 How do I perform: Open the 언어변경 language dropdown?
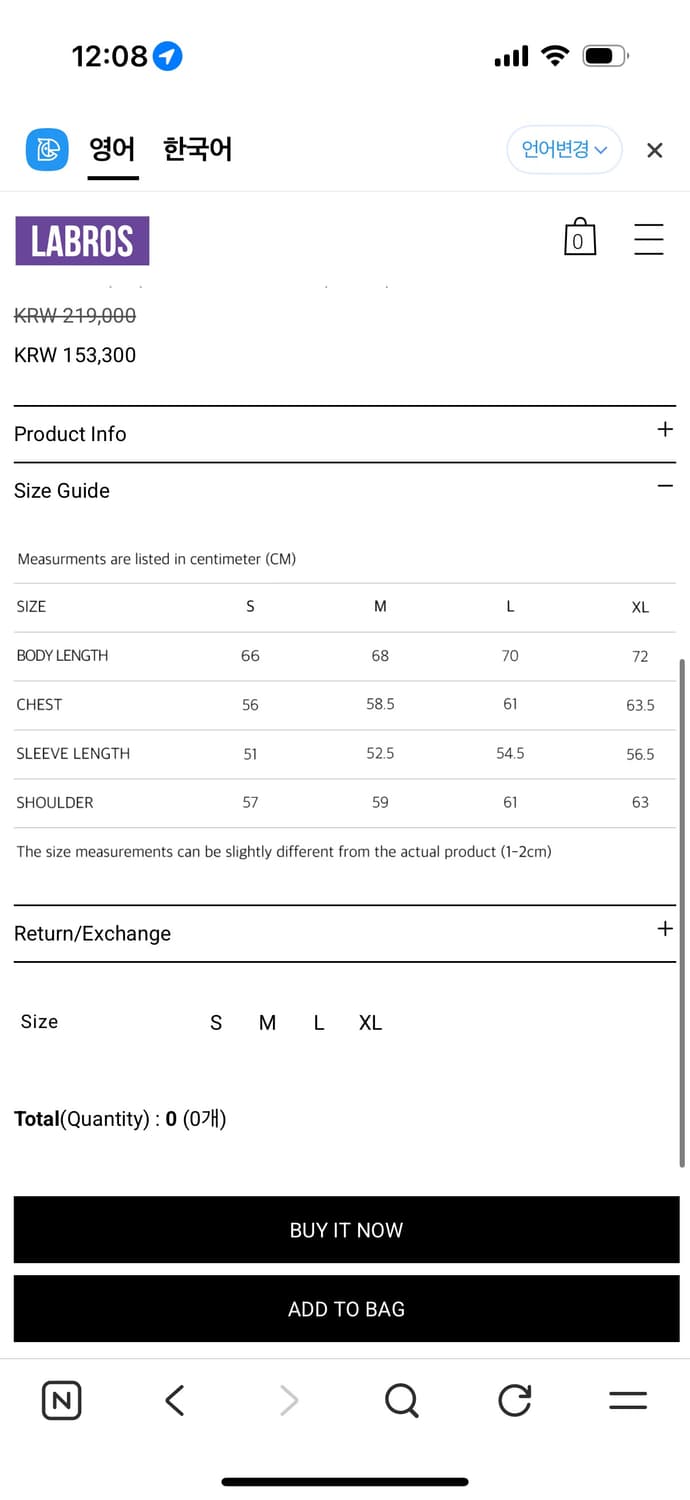click(x=564, y=150)
